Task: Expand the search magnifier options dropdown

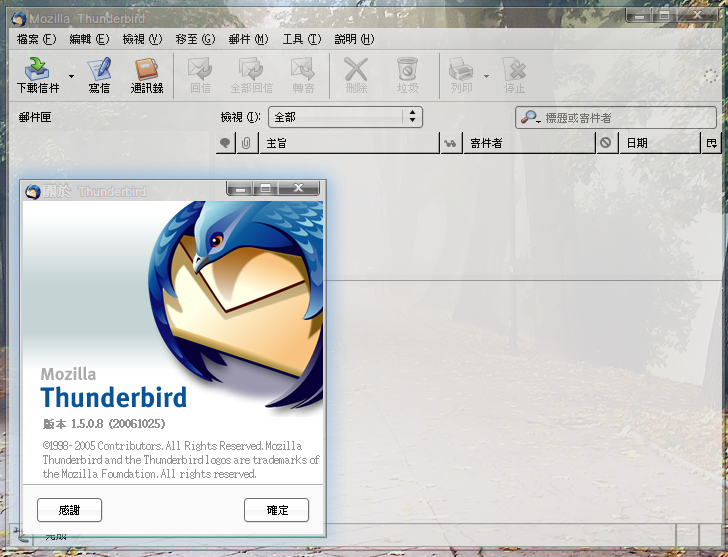Action: 531,118
